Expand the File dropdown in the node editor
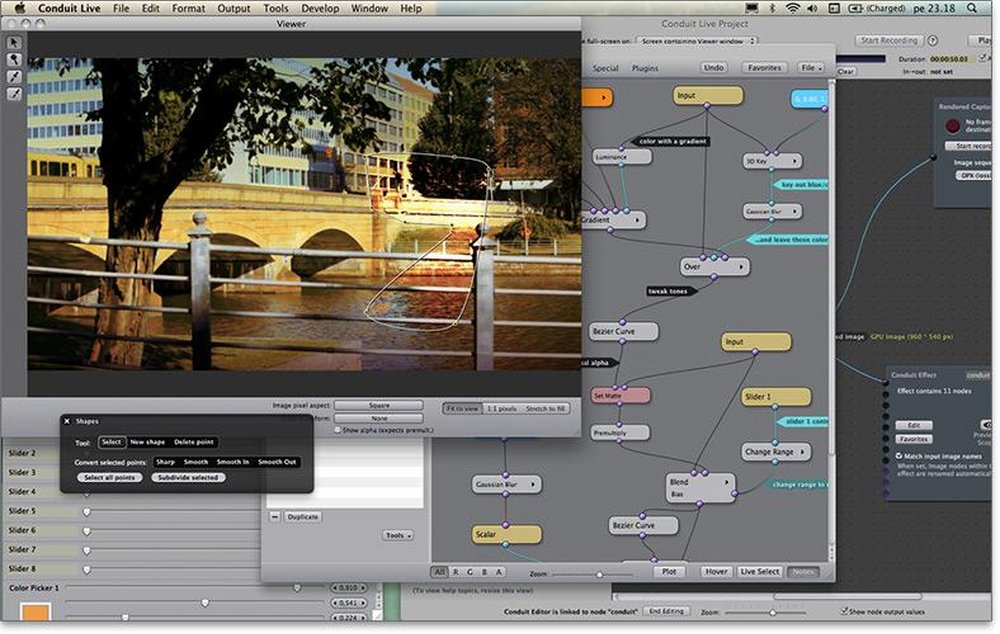1000x634 pixels. [x=811, y=68]
